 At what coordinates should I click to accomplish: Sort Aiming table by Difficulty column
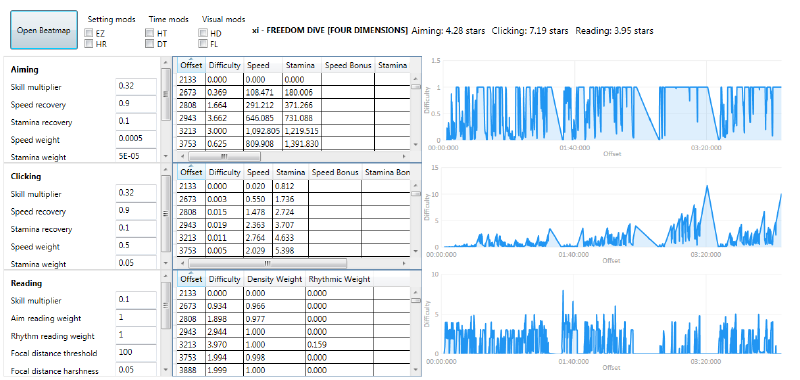point(225,65)
